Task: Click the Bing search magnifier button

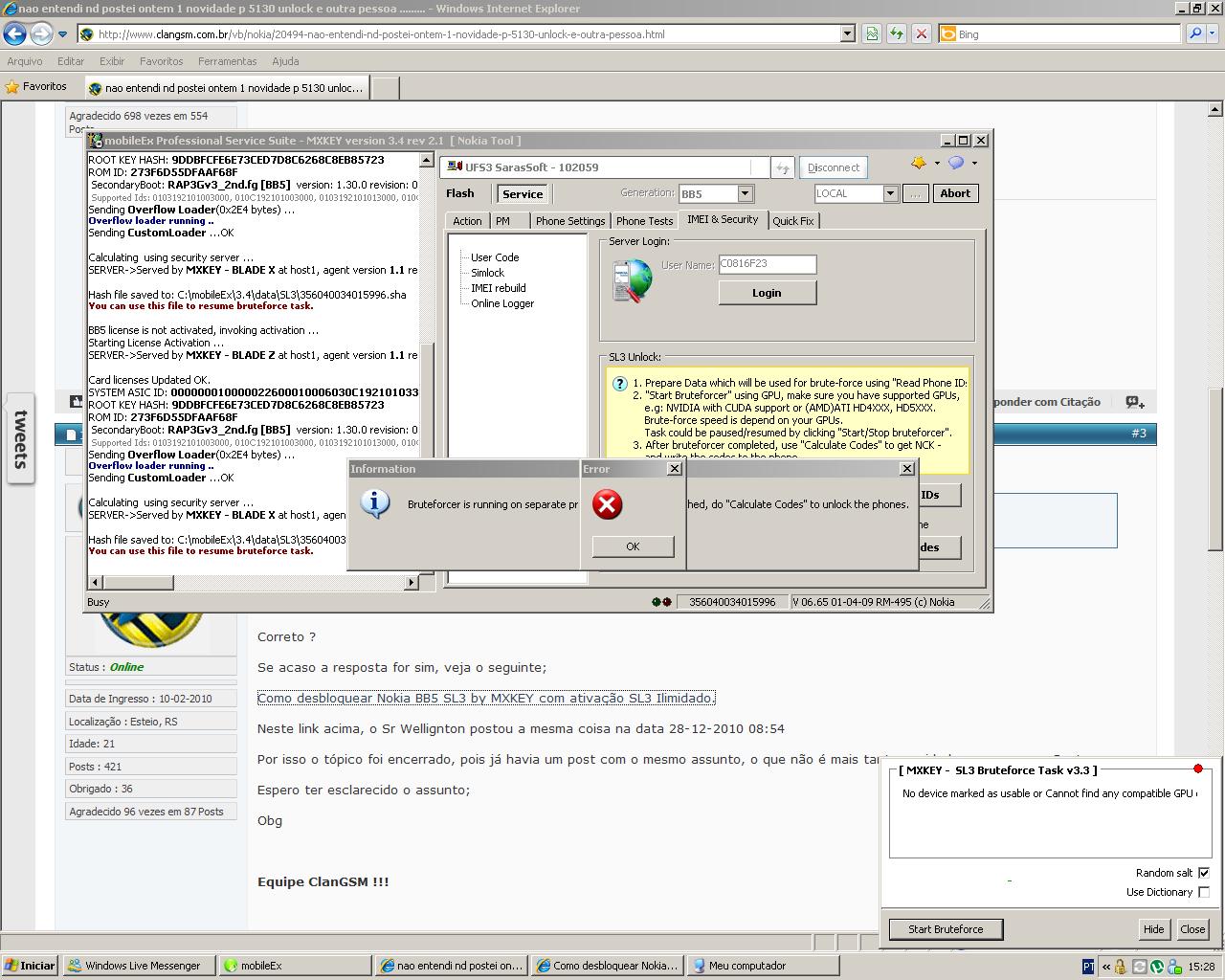Action: 1195,33
